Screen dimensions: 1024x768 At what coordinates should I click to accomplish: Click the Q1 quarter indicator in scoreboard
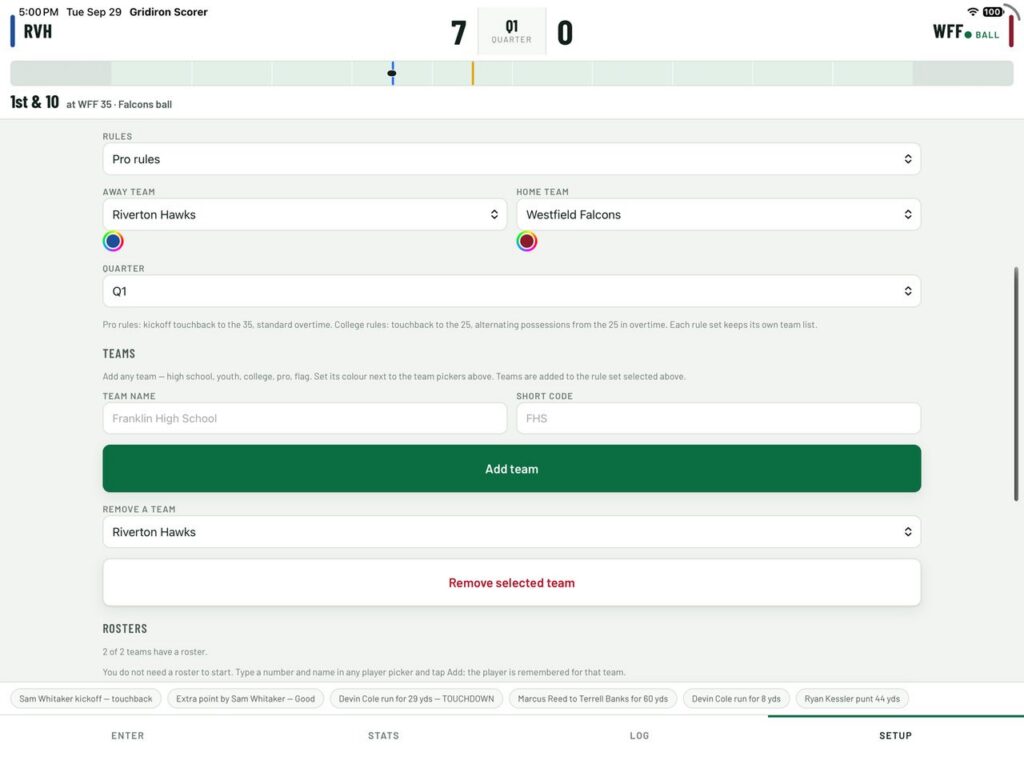tap(511, 31)
